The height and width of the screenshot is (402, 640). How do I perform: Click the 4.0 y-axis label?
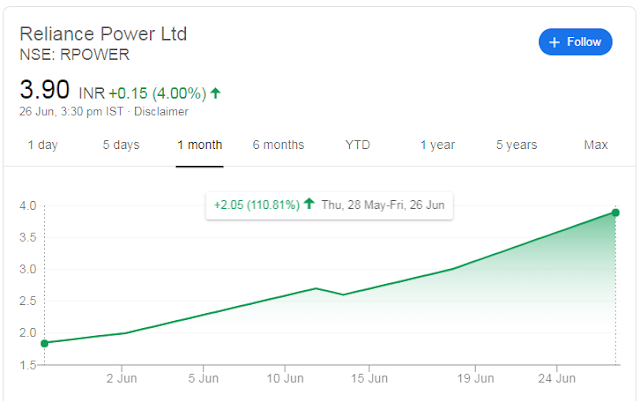coord(28,206)
